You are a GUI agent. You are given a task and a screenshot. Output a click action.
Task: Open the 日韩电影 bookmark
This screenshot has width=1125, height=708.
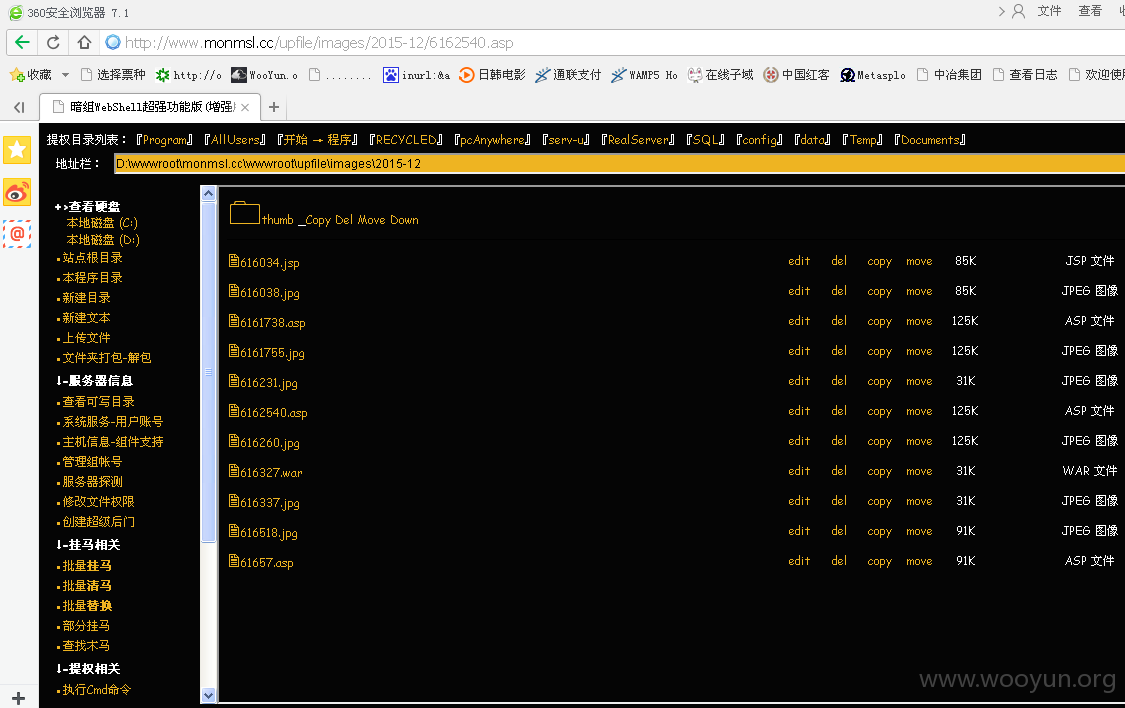pos(492,75)
